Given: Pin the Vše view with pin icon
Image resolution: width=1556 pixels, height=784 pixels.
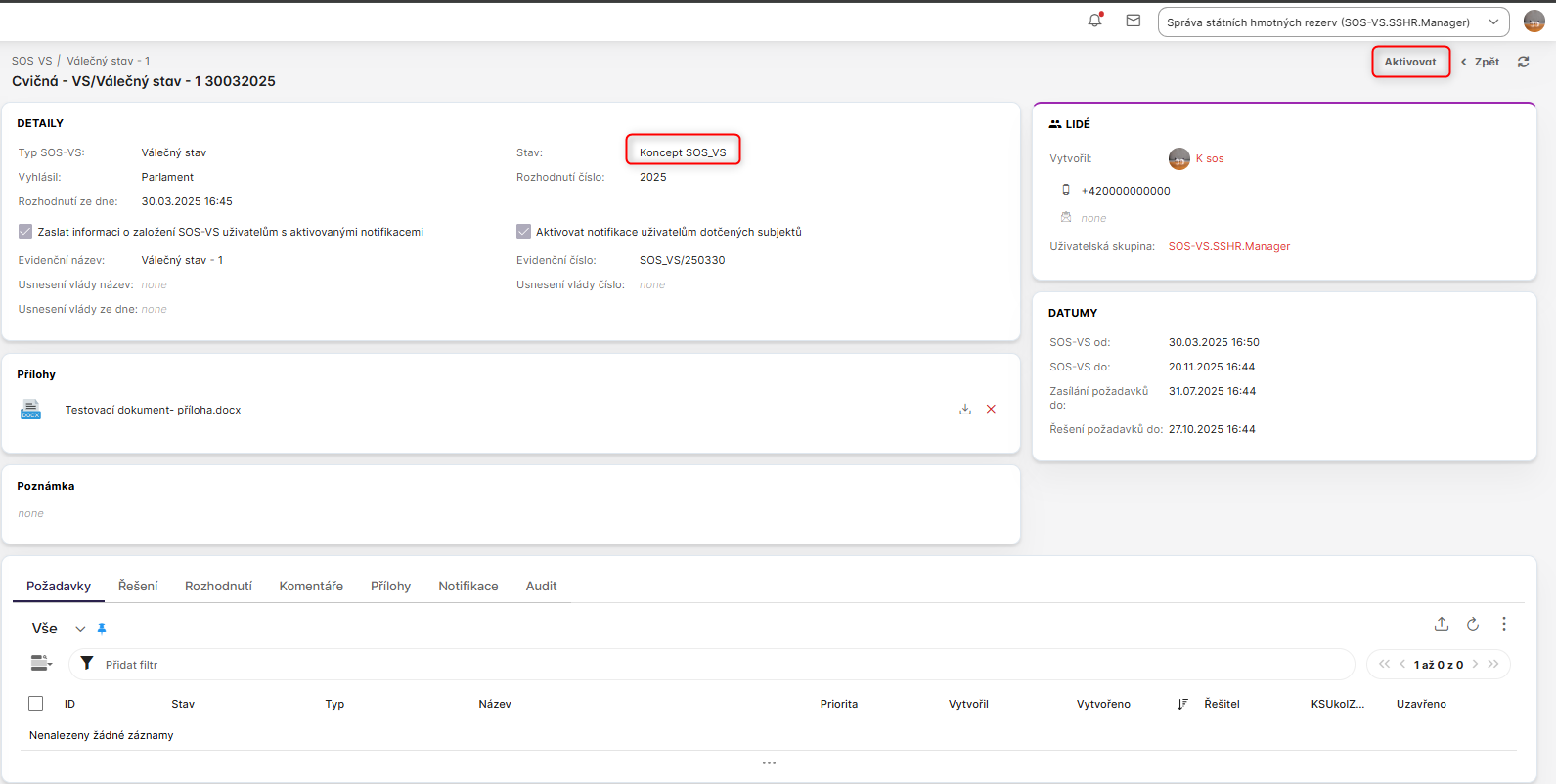Looking at the screenshot, I should 102,629.
